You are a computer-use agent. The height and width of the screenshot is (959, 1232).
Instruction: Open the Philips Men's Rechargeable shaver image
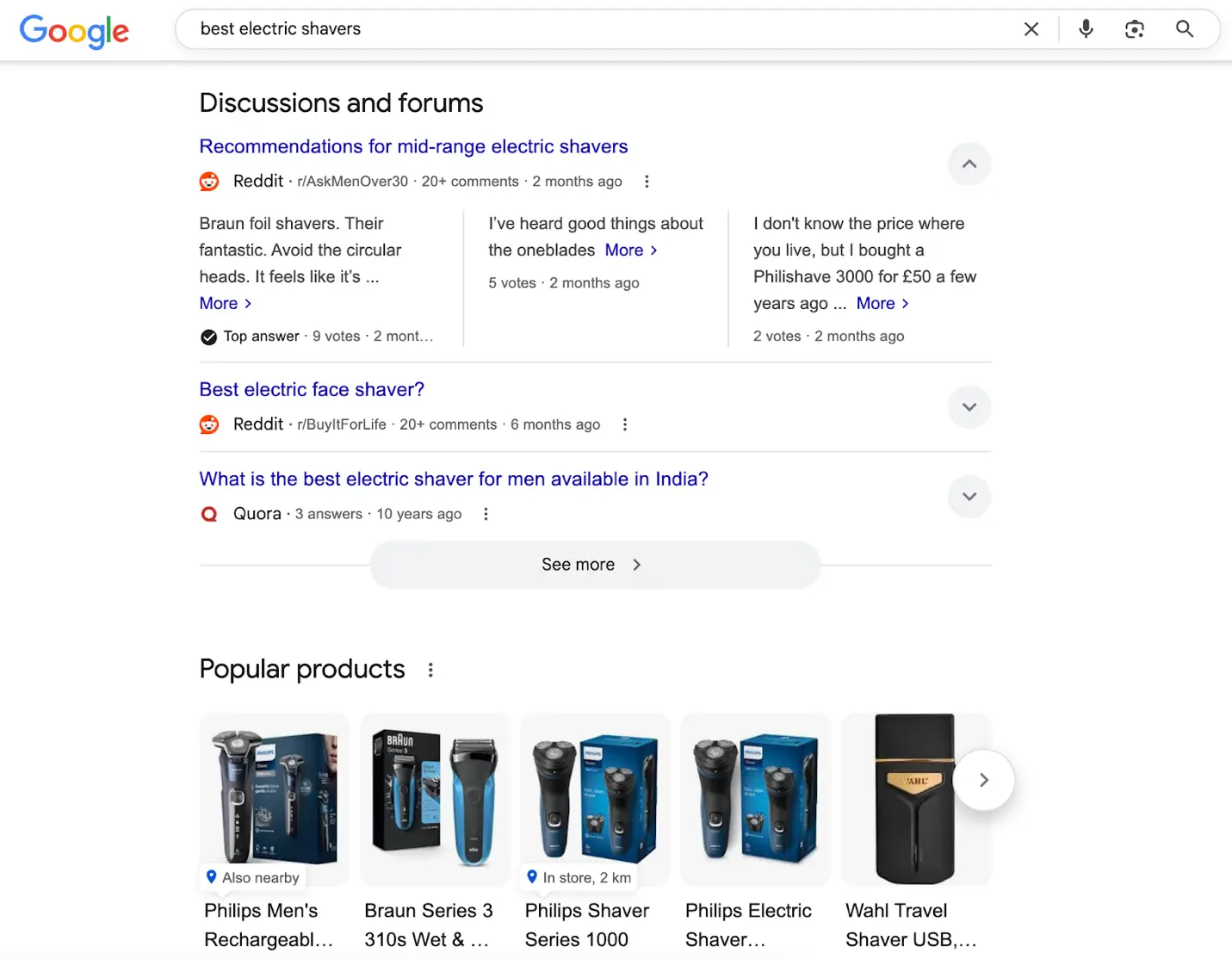point(274,797)
